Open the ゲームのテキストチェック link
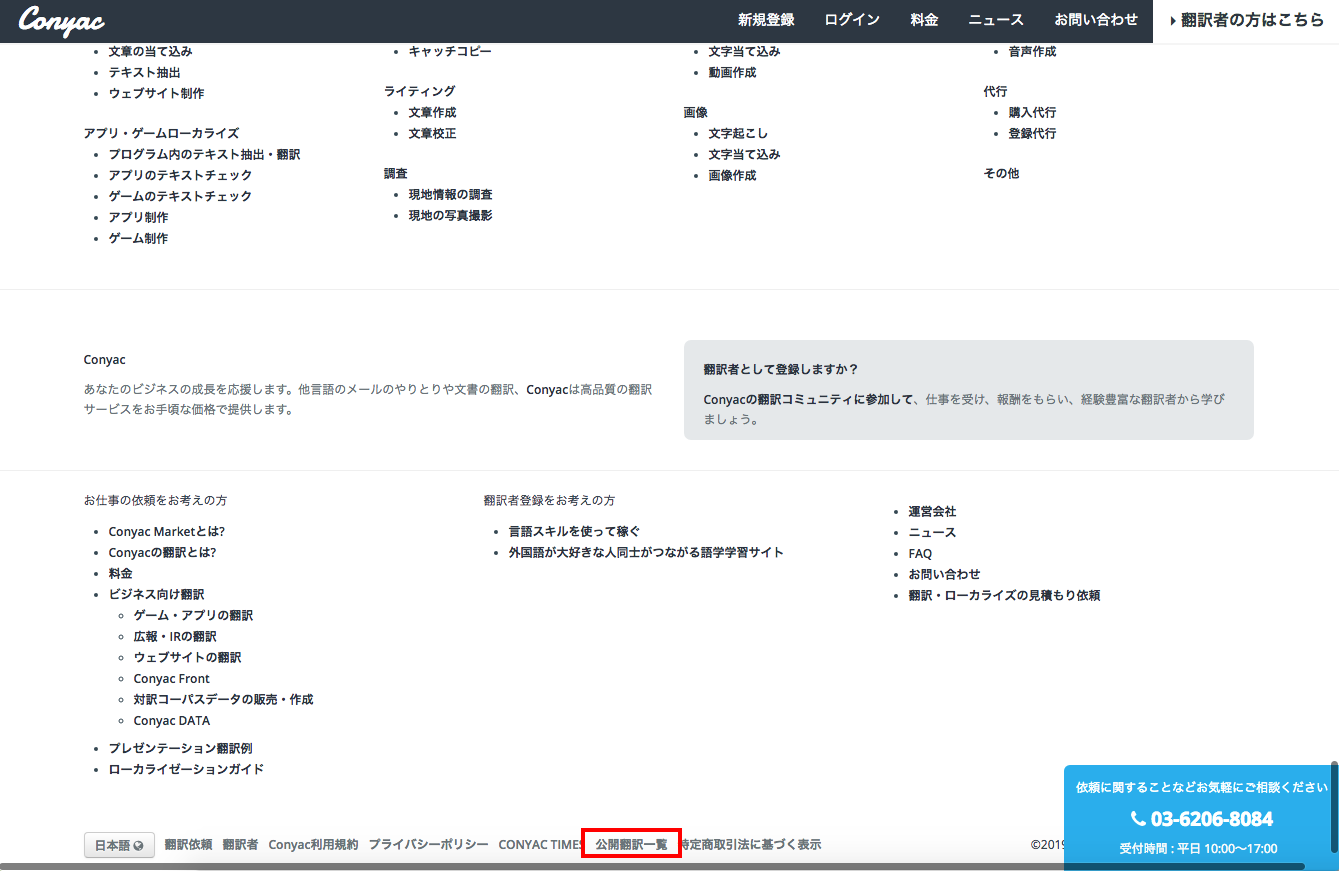1339x871 pixels. (181, 197)
